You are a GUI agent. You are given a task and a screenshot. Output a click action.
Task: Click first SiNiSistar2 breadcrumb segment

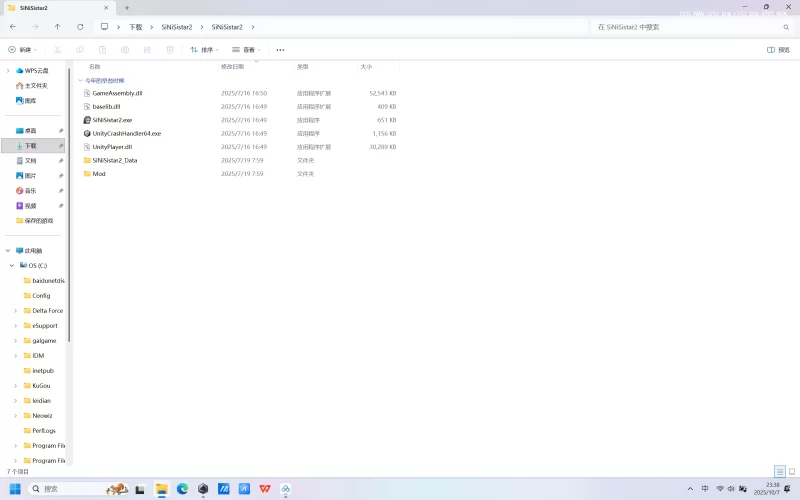point(177,27)
